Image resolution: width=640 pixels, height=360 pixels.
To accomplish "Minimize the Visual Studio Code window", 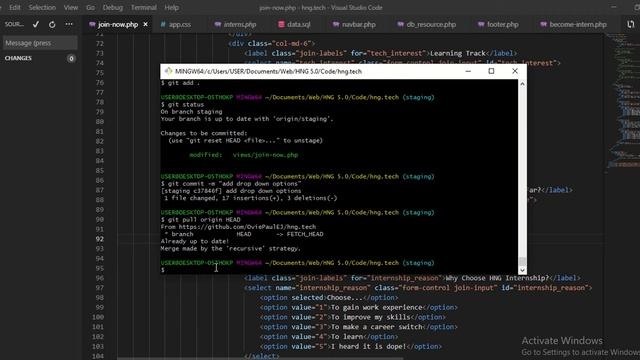I will [x=613, y=7].
